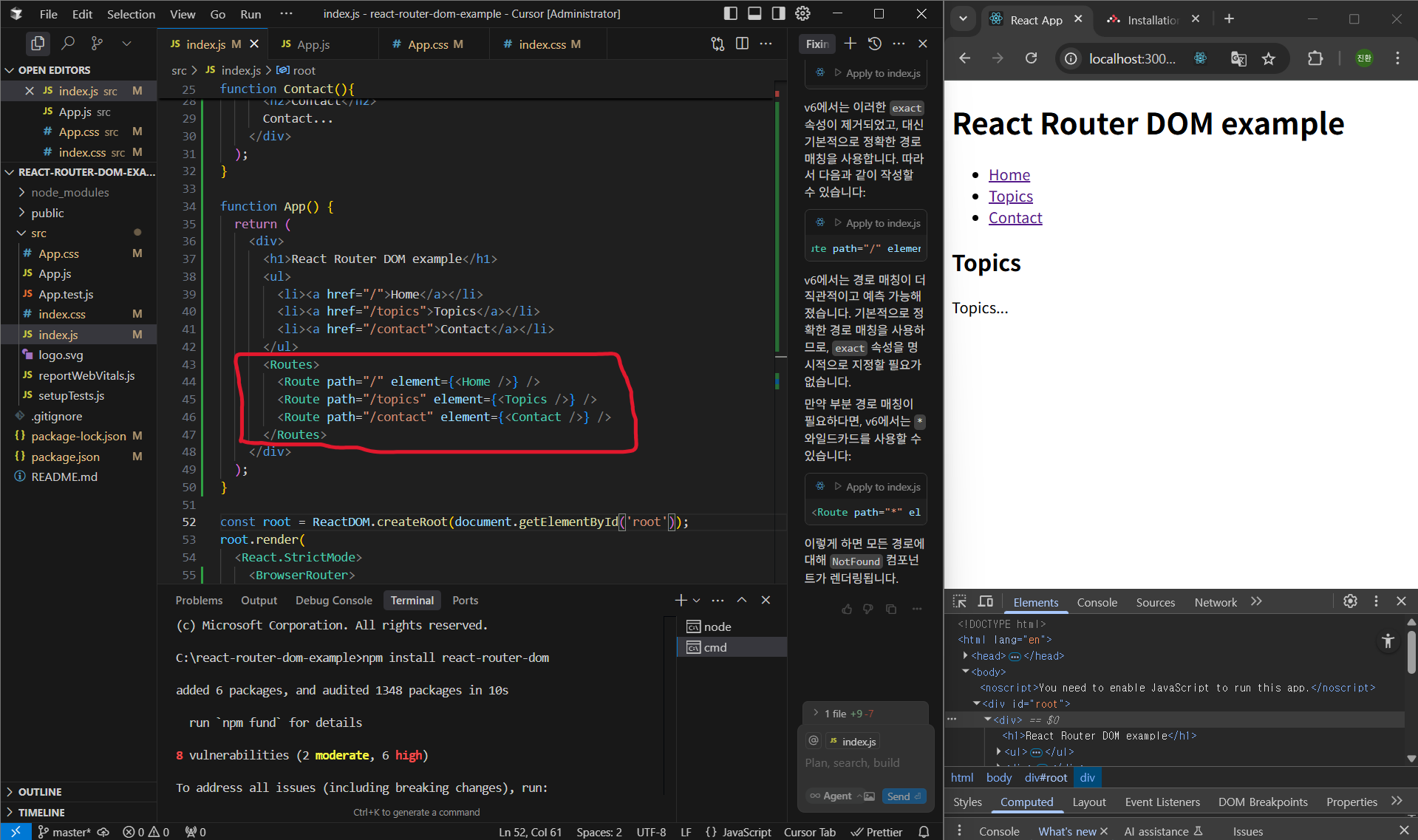Open the Contact link on the page
1418x840 pixels.
click(1015, 217)
